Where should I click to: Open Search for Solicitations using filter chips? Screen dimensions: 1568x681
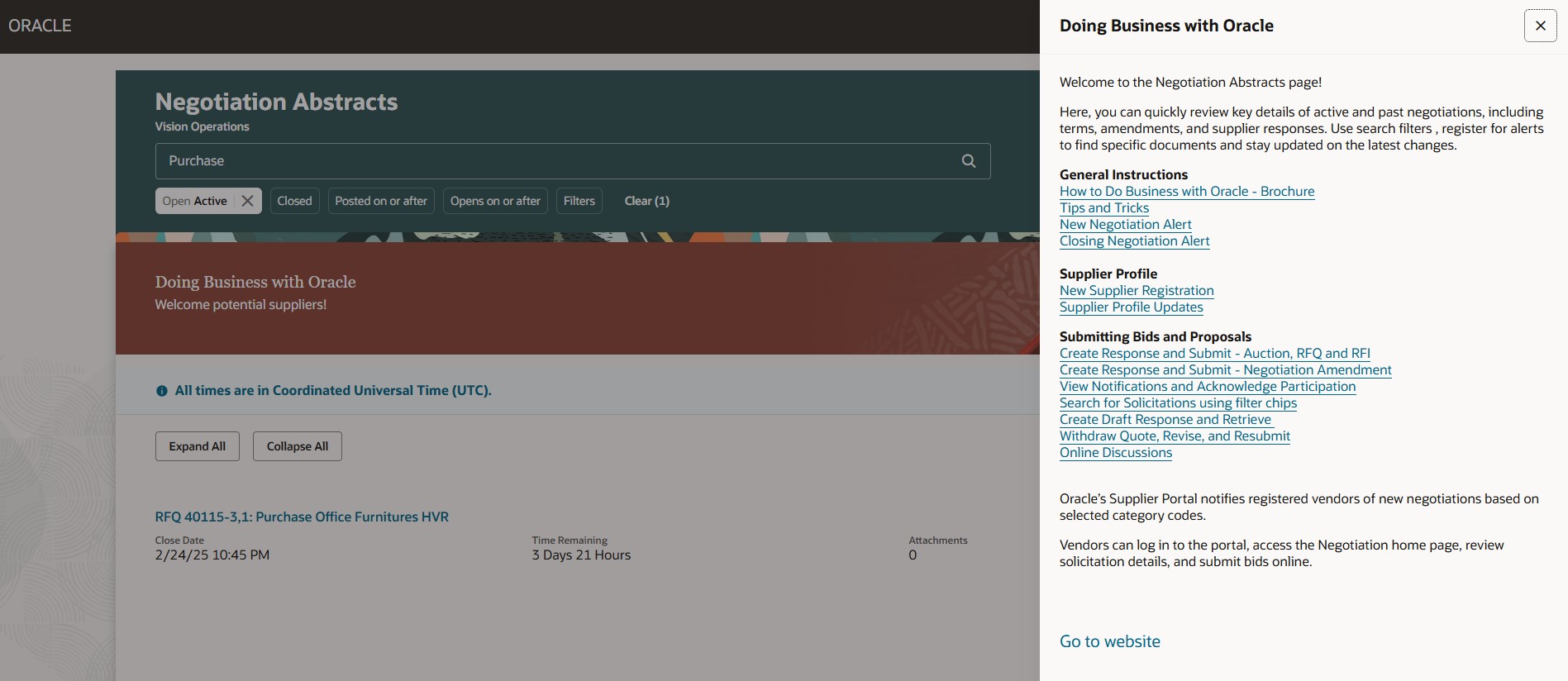pyautogui.click(x=1179, y=402)
